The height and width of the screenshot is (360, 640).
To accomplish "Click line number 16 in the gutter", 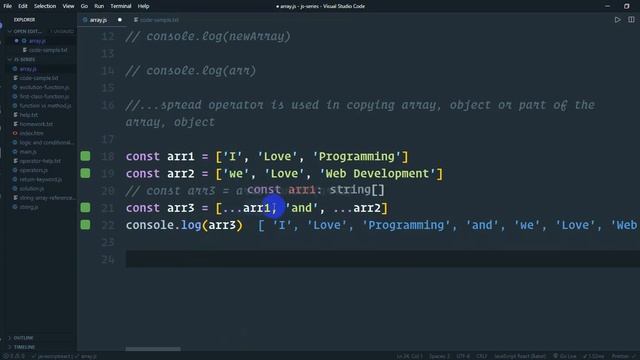I will click(108, 105).
